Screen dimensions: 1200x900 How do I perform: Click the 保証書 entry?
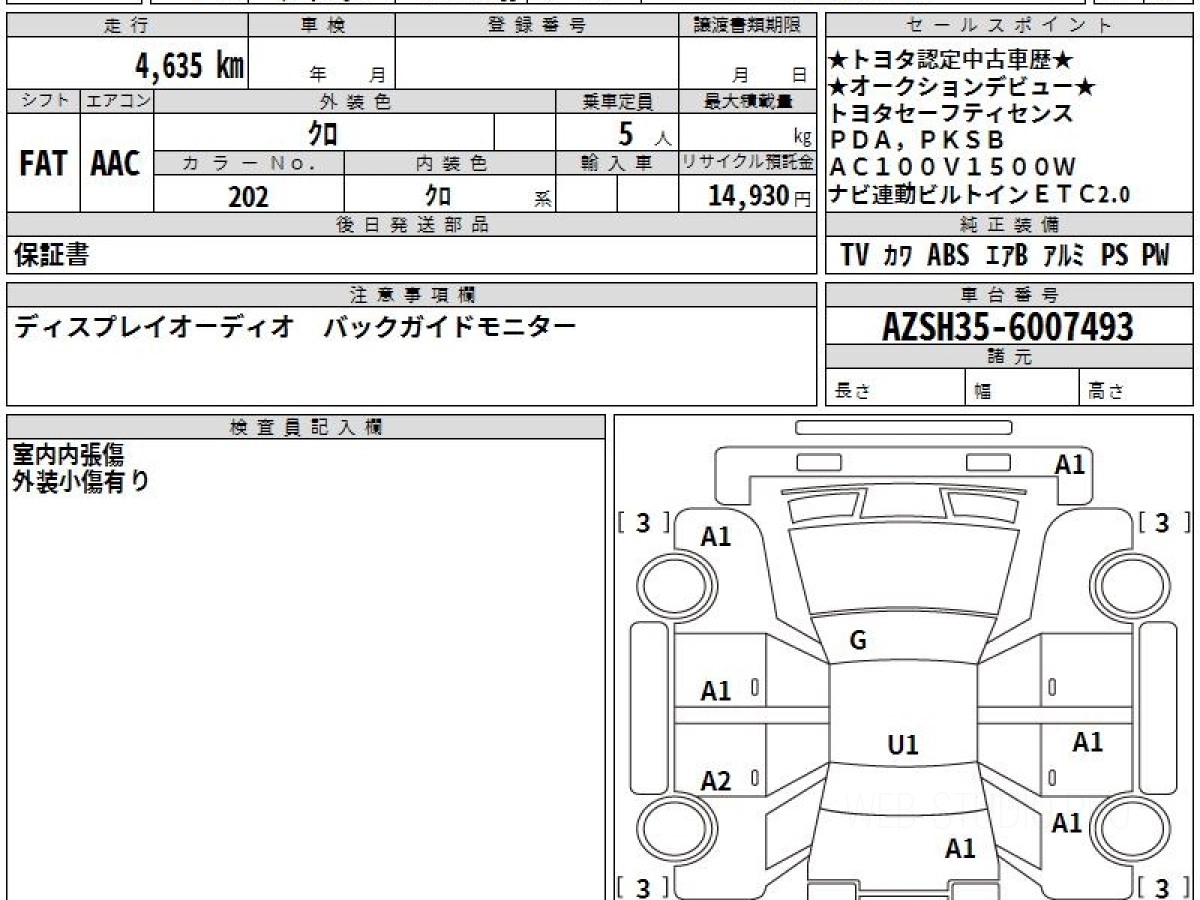[51, 256]
